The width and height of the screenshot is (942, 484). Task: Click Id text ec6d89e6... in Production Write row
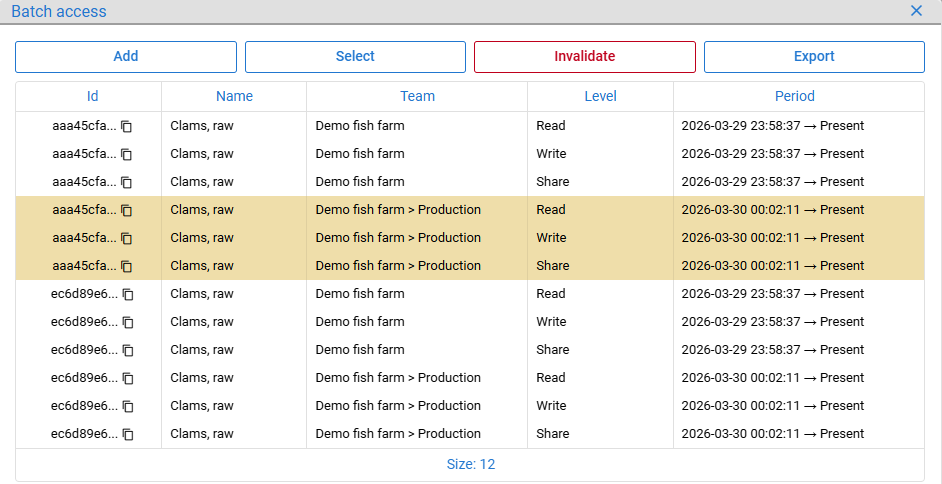point(85,406)
